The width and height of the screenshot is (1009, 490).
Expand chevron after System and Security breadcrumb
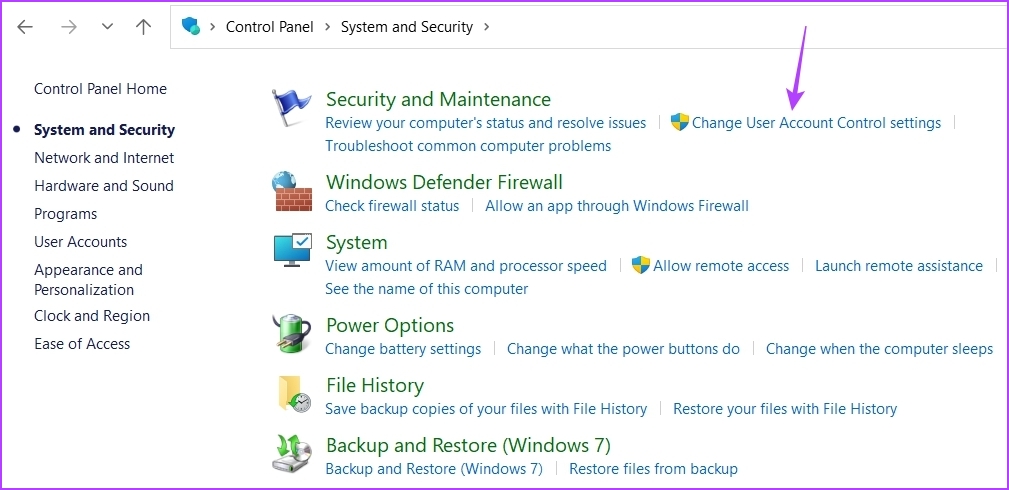point(486,27)
